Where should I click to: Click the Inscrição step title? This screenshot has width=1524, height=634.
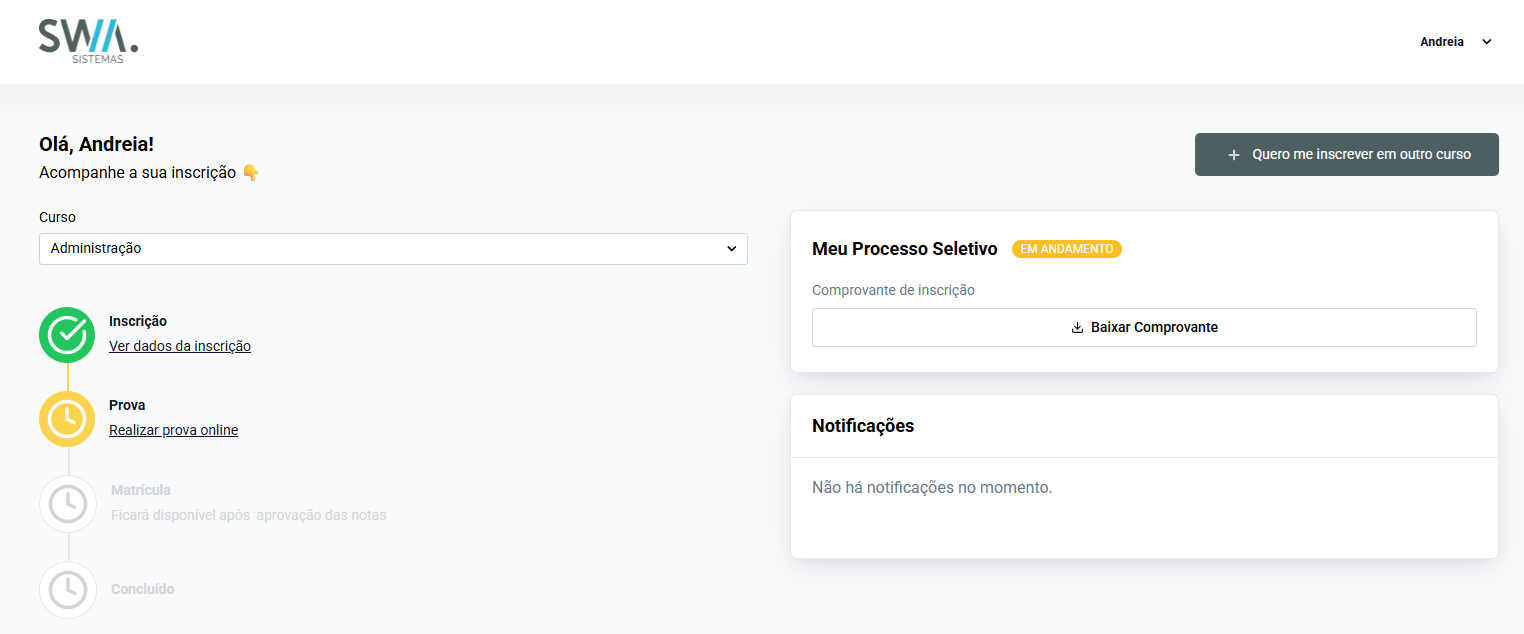(138, 321)
